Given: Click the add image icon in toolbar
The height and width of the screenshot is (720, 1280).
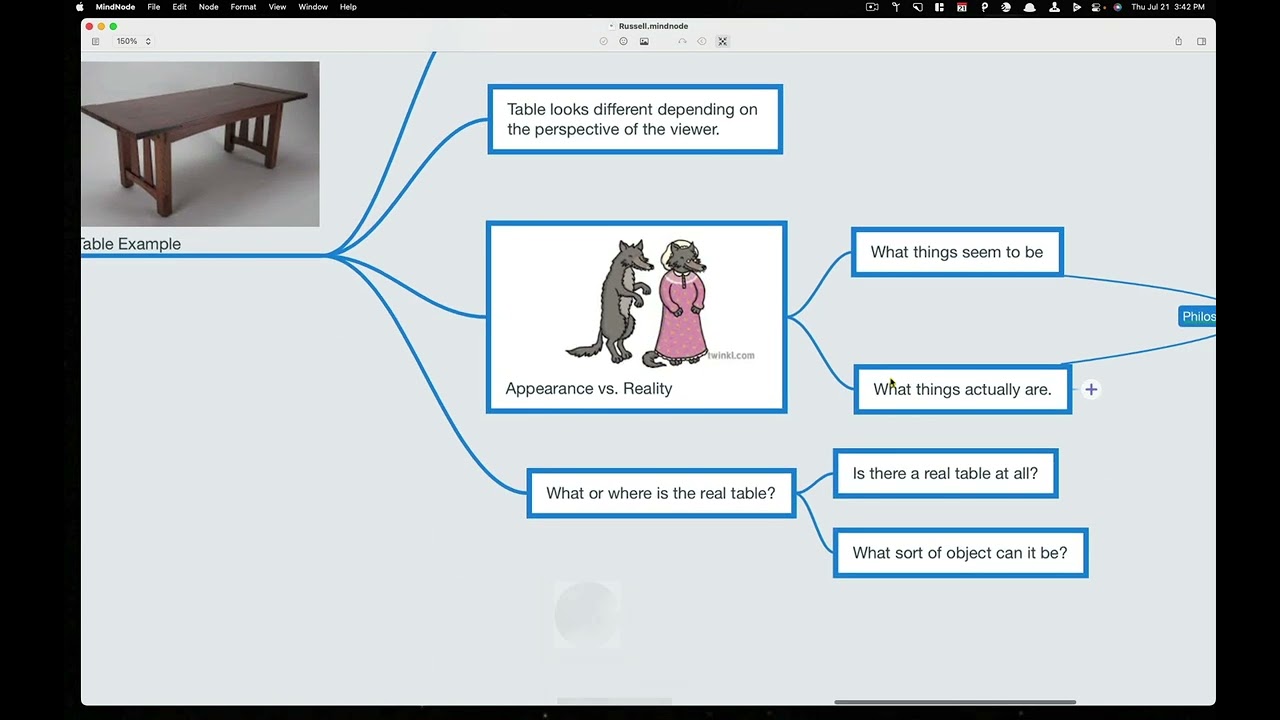Looking at the screenshot, I should (644, 41).
